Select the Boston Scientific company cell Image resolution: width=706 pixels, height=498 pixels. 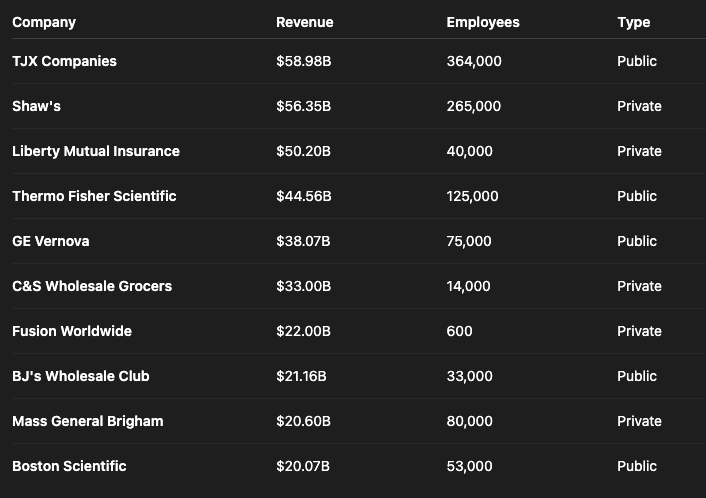[x=69, y=466]
